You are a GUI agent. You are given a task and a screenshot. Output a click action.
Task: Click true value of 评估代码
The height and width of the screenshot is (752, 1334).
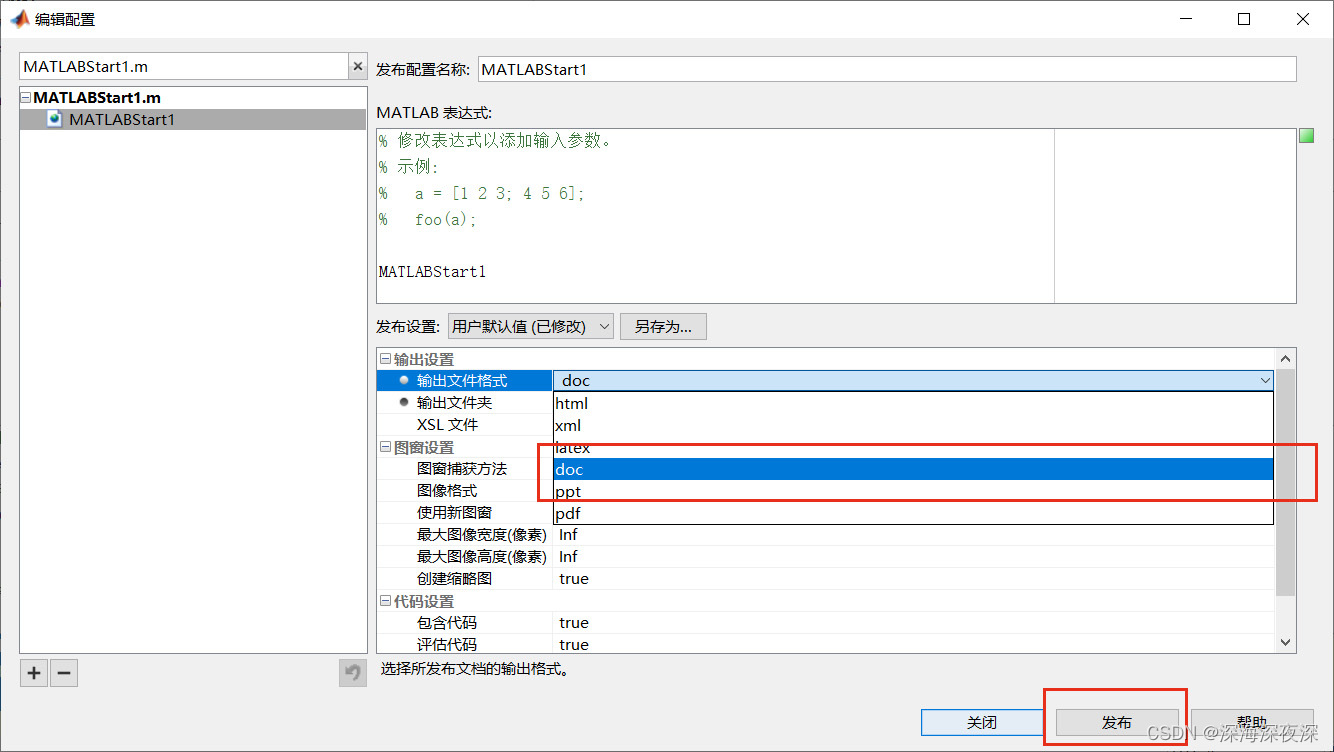pyautogui.click(x=574, y=644)
